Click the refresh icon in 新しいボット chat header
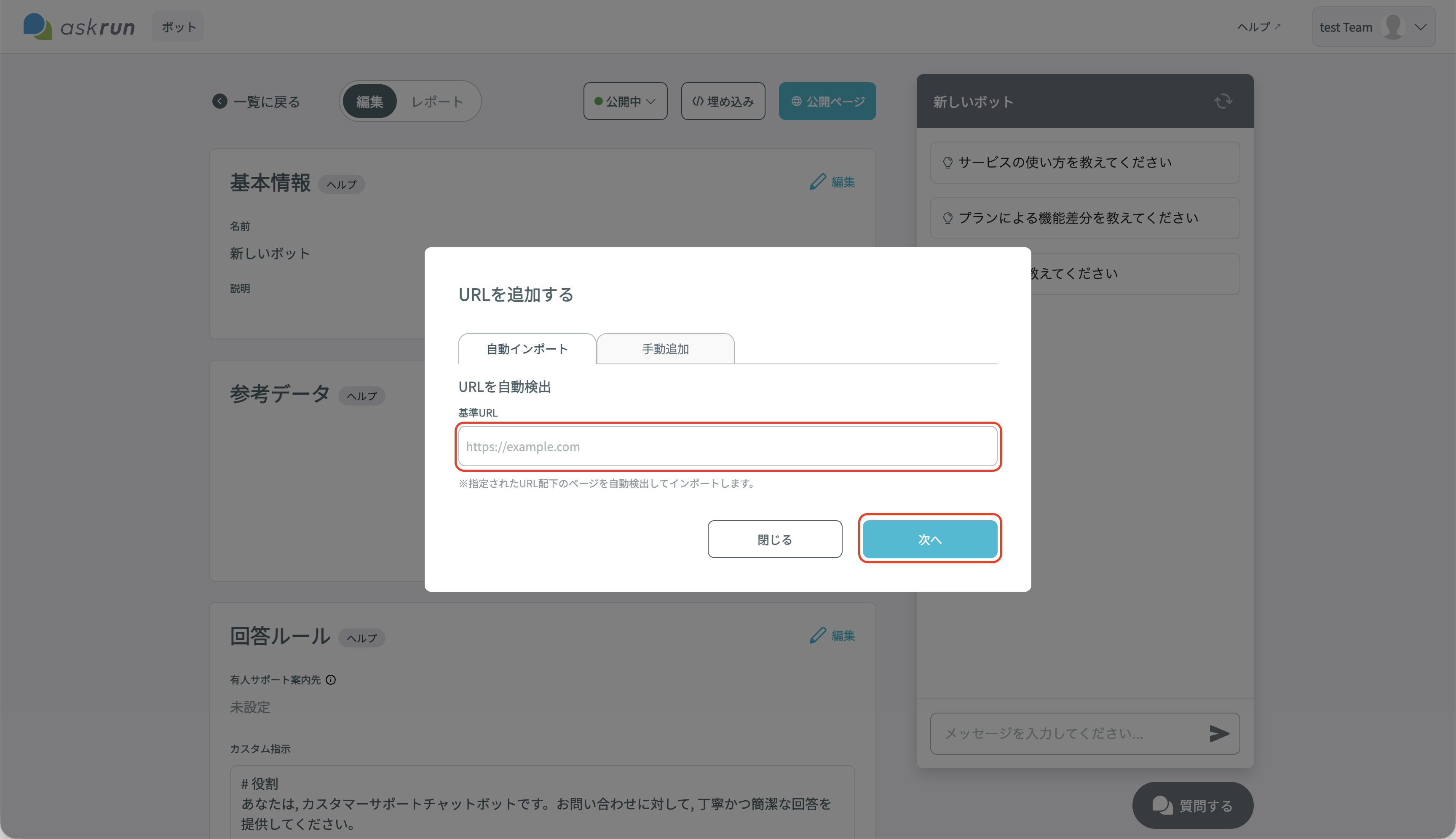 click(1223, 102)
